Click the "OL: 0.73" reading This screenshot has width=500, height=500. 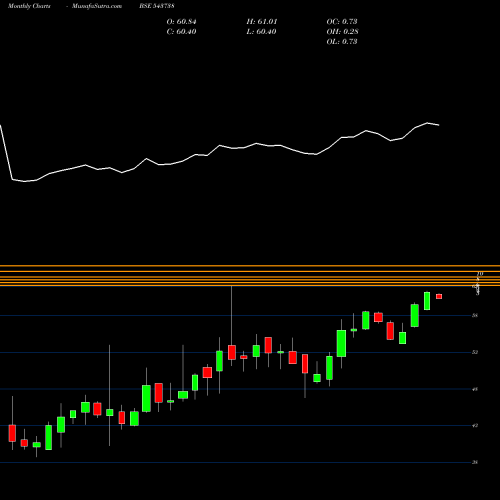[342, 42]
